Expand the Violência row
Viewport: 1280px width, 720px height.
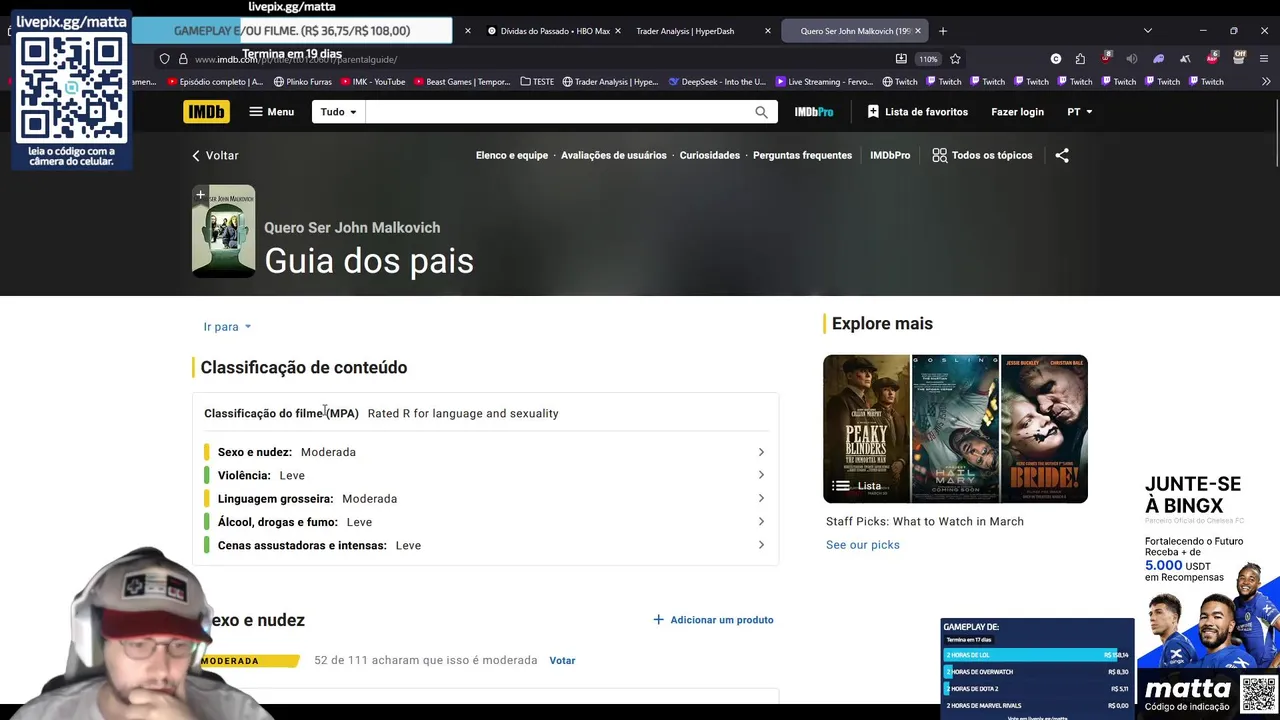click(x=485, y=475)
